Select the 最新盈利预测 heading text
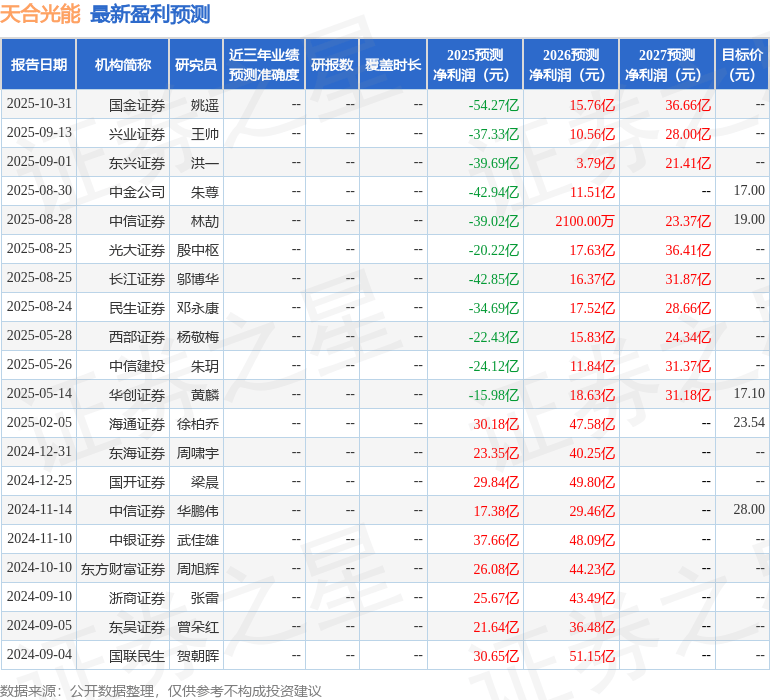Viewport: 770px width, 700px height. (150, 14)
